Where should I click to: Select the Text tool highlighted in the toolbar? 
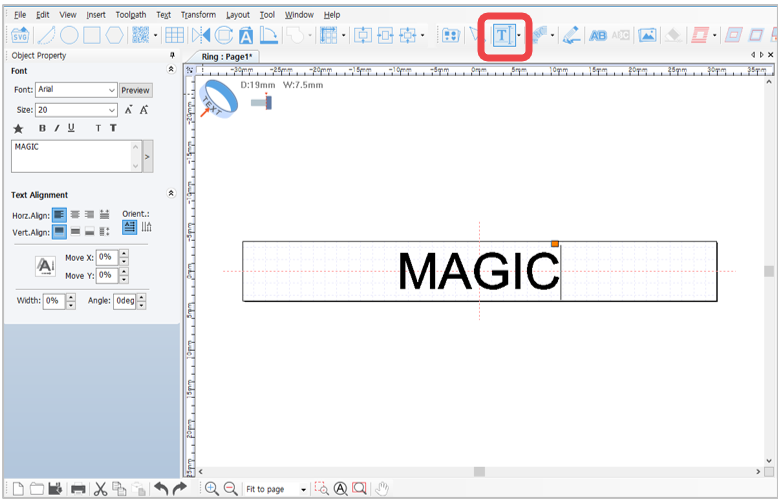[x=504, y=36]
